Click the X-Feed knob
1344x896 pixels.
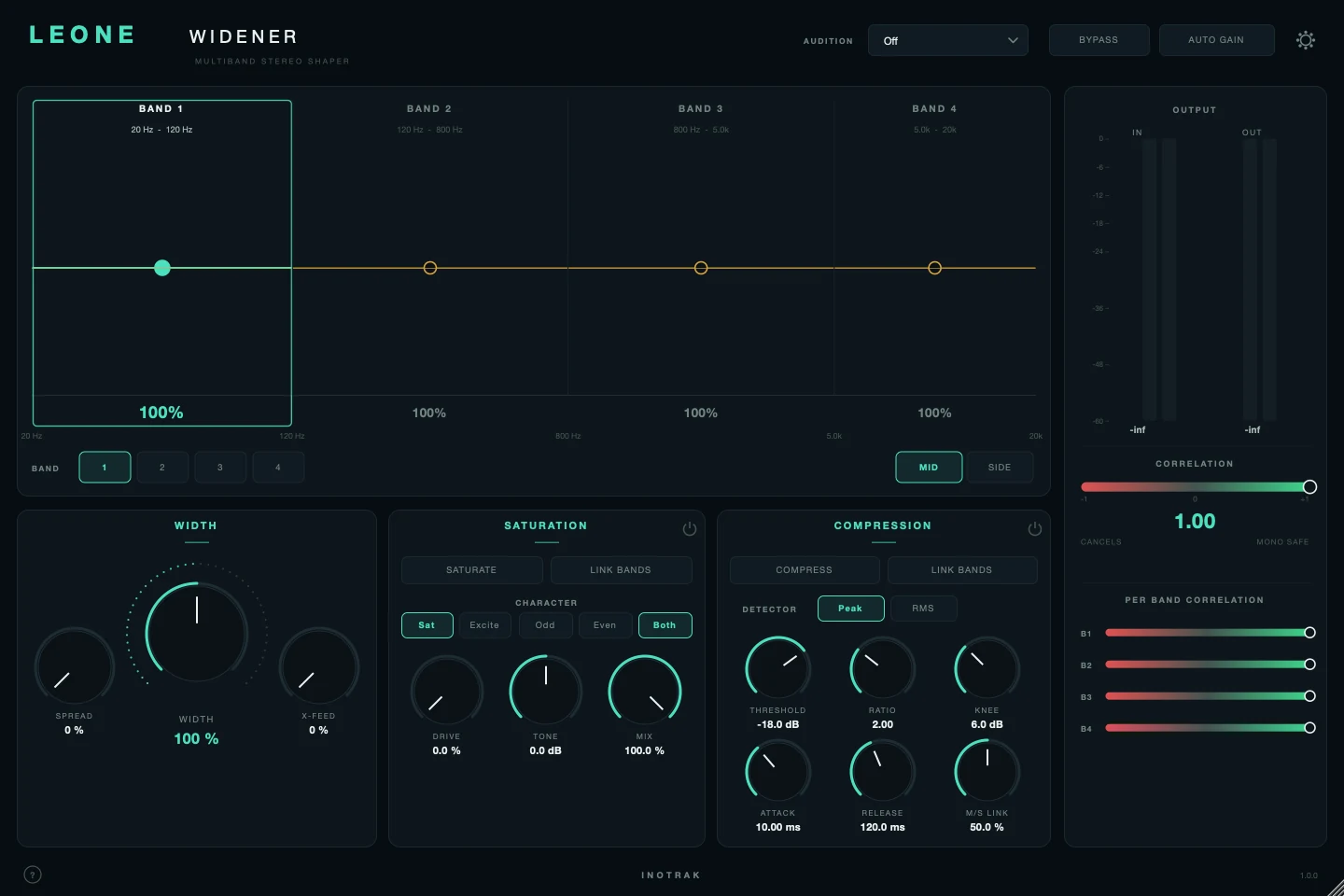click(x=319, y=666)
